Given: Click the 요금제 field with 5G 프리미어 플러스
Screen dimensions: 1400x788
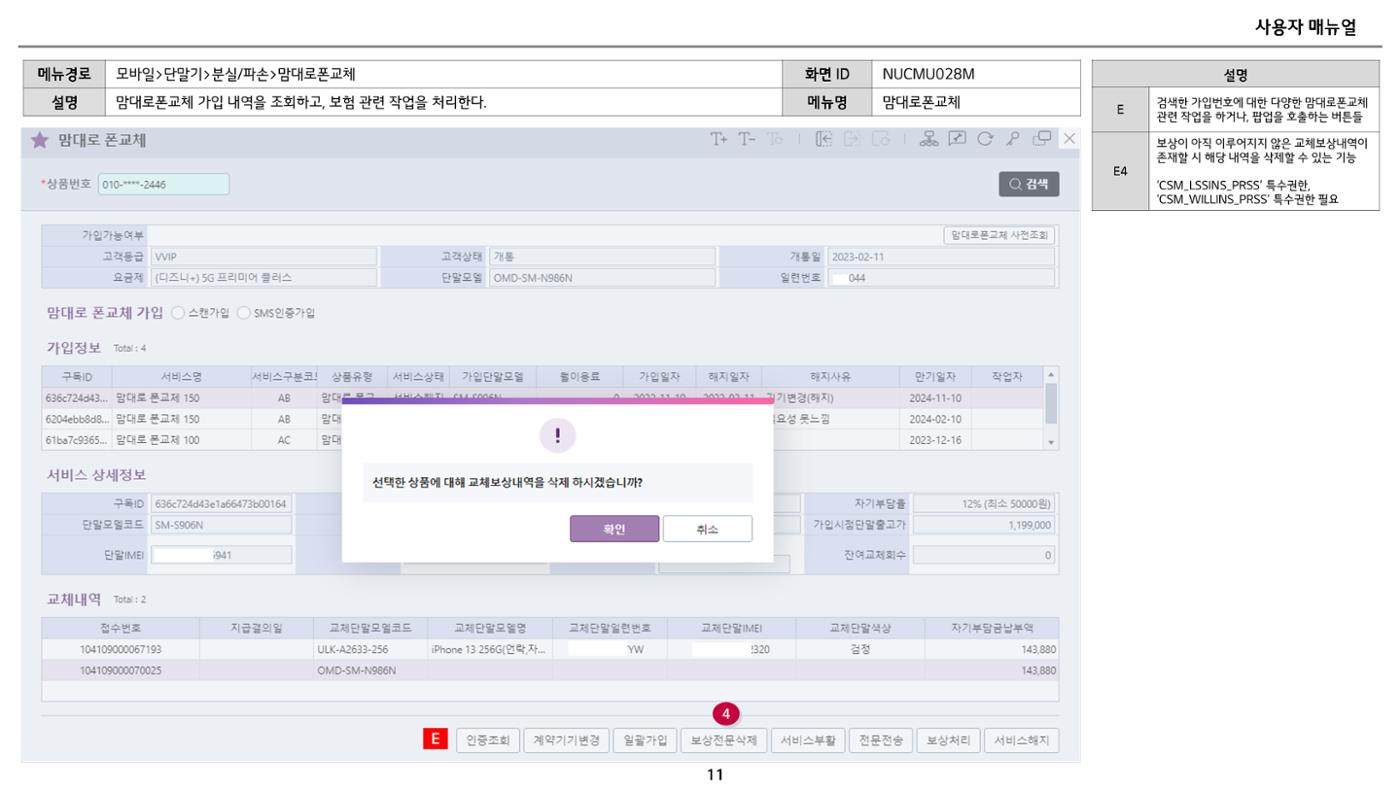Looking at the screenshot, I should (263, 278).
